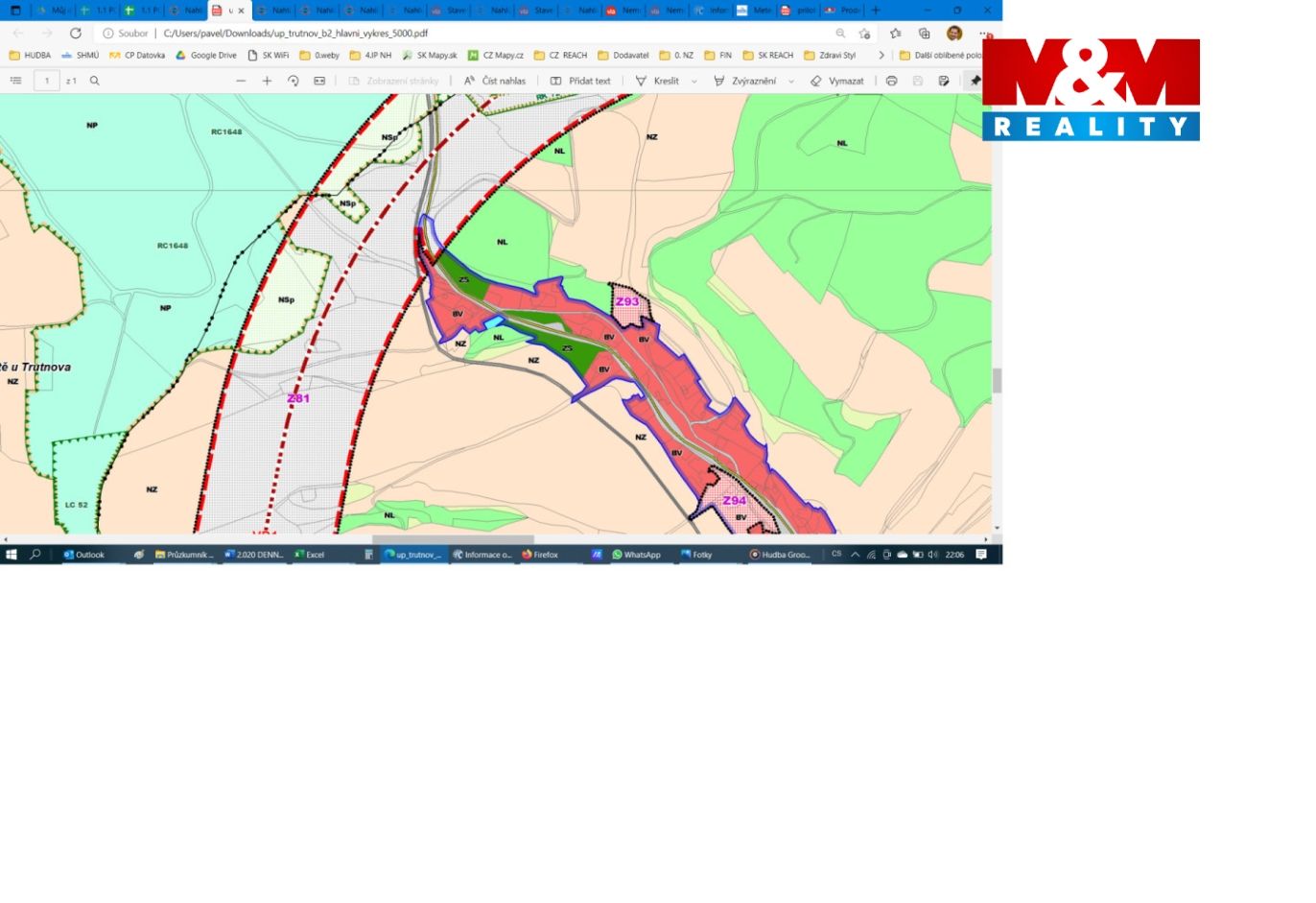Open the SK Mapy.sk bookmark
This screenshot has width=1316, height=903.
pyautogui.click(x=430, y=56)
